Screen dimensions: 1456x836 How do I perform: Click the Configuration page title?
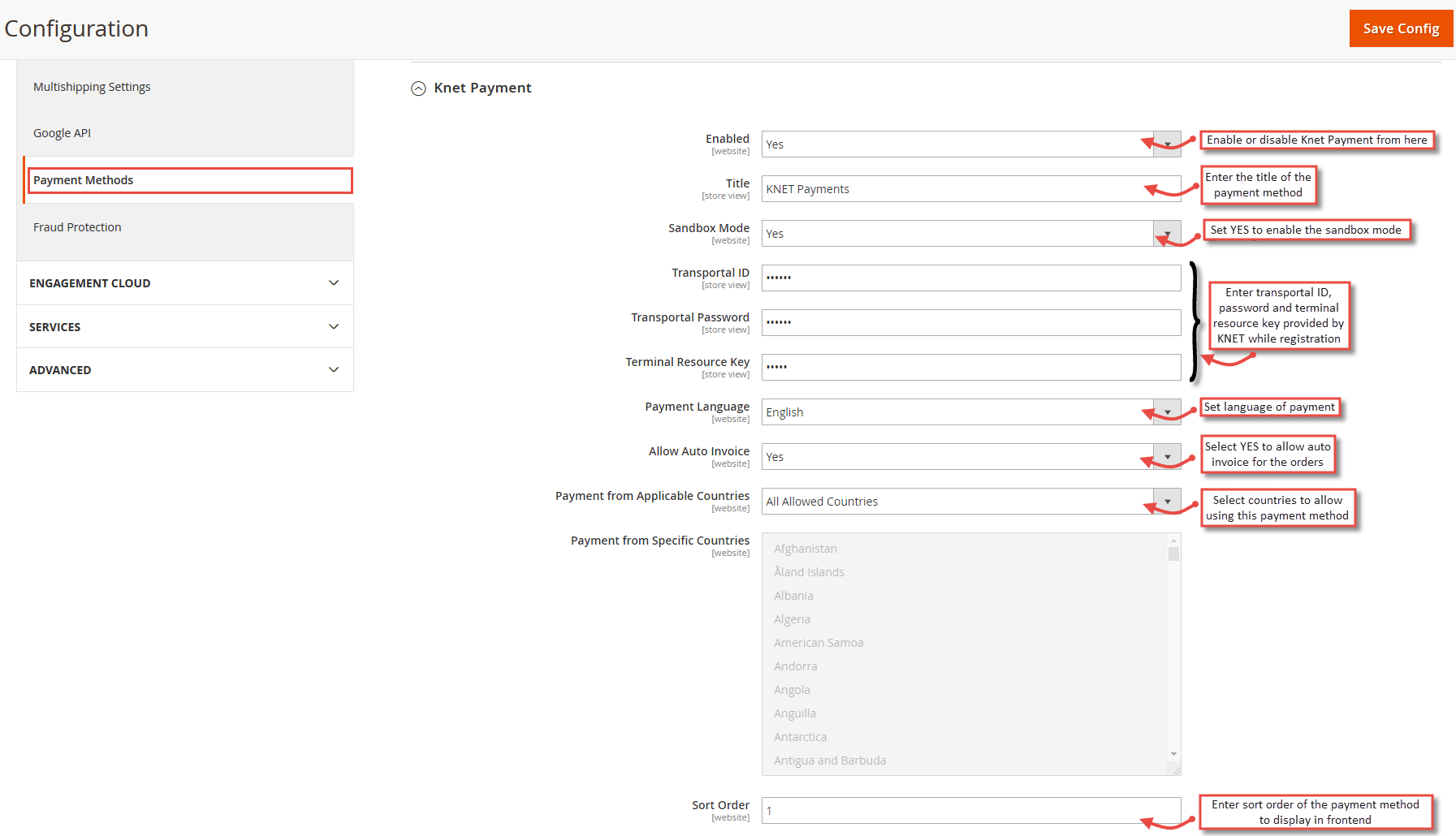[76, 28]
